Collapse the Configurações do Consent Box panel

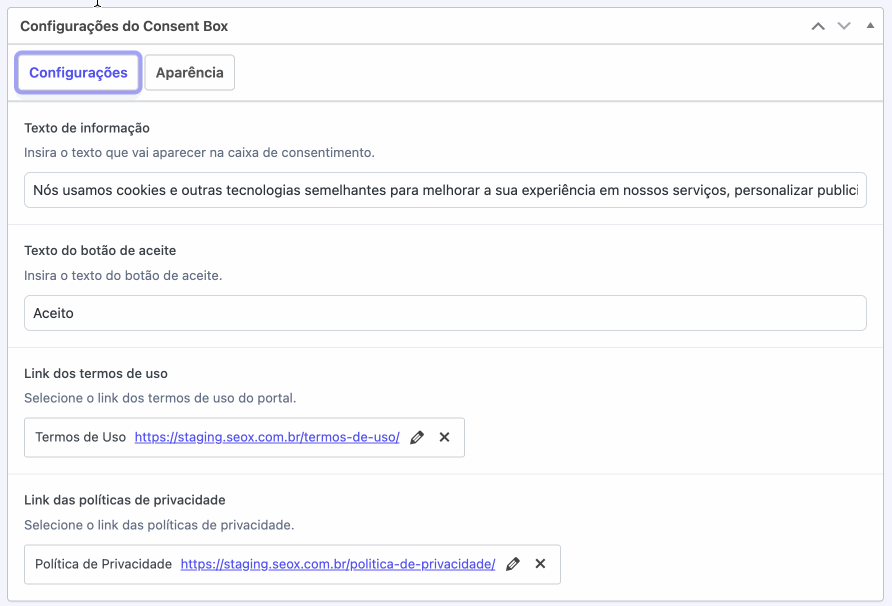click(x=870, y=26)
